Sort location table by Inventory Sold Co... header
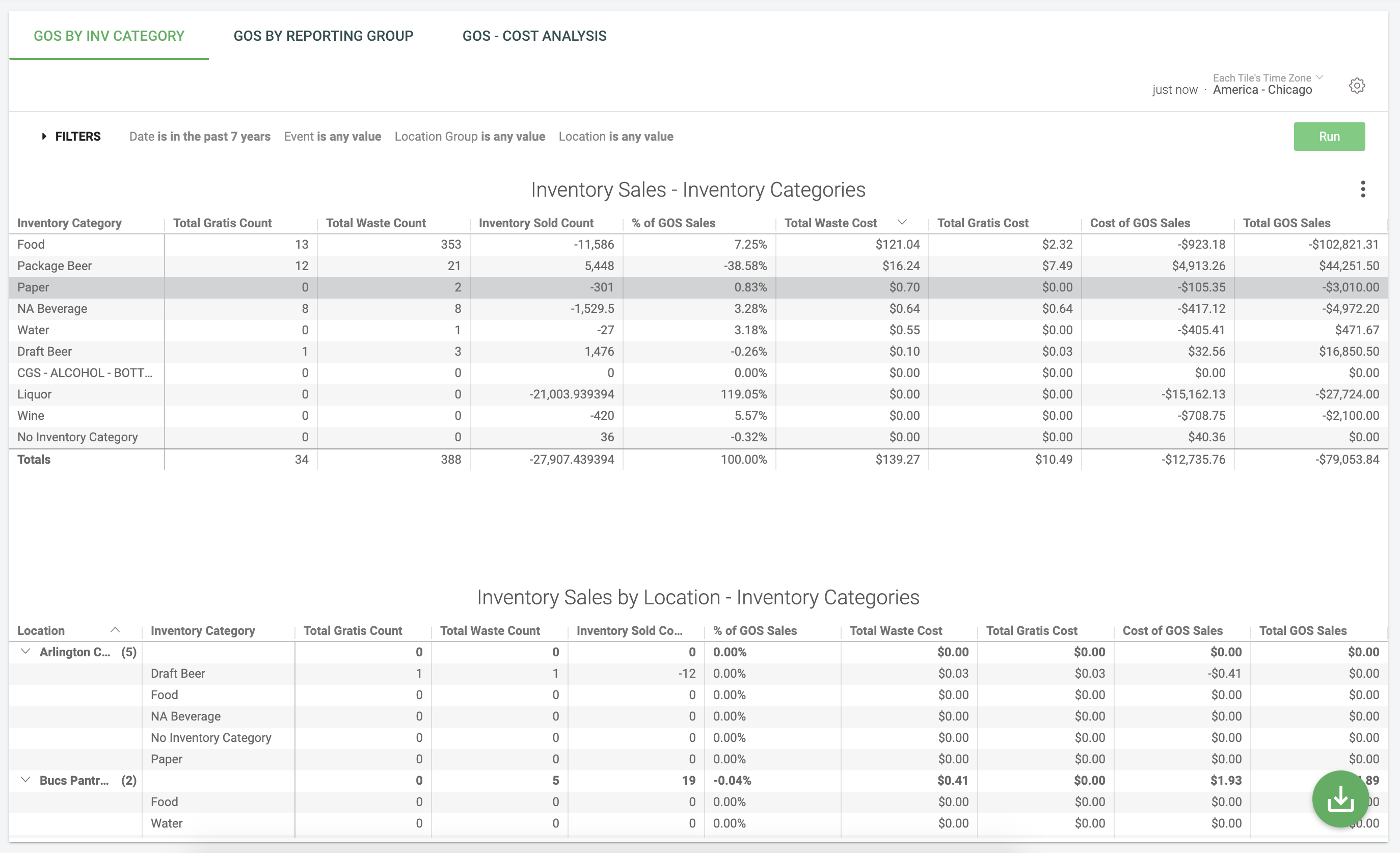Screen dimensions: 1400x853 pyautogui.click(x=630, y=630)
